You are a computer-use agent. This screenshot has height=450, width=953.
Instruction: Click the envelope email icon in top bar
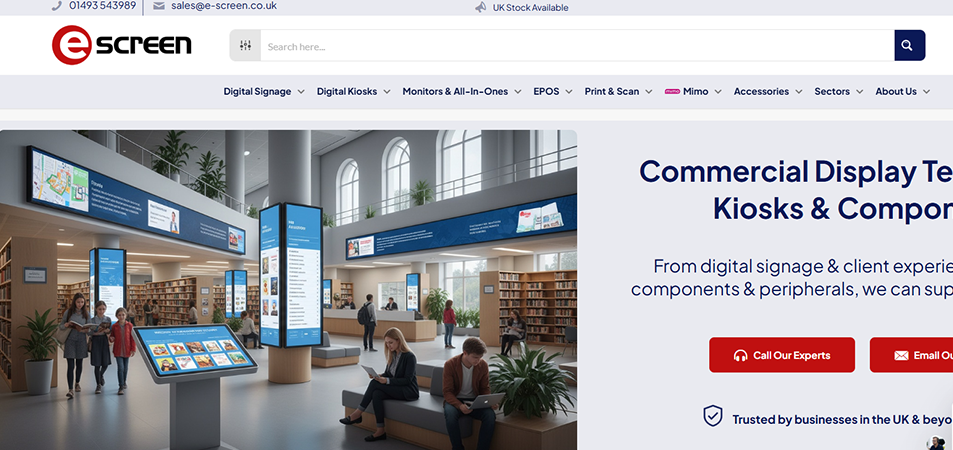[x=159, y=5]
